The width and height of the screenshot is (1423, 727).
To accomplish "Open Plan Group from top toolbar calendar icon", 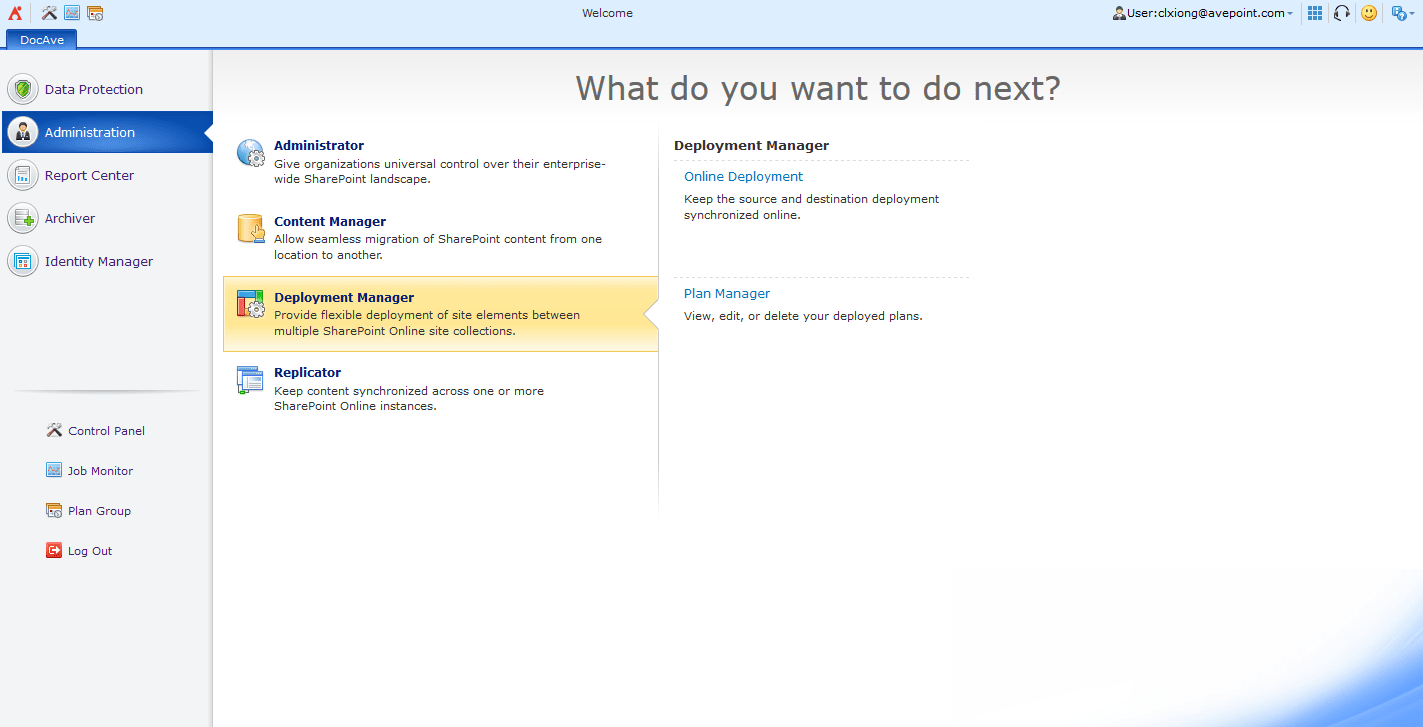I will click(95, 13).
